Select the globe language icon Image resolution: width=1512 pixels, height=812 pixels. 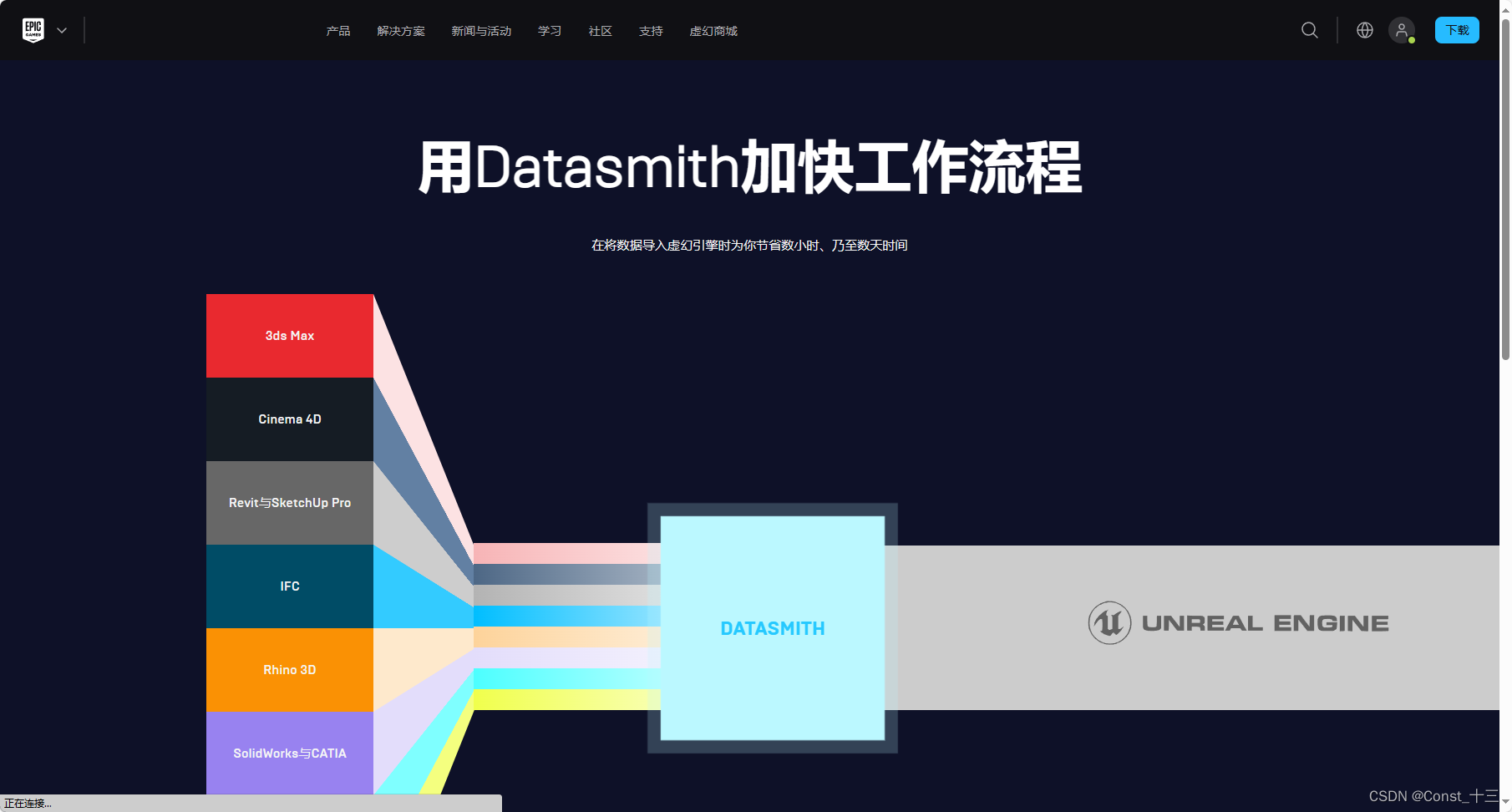1364,30
